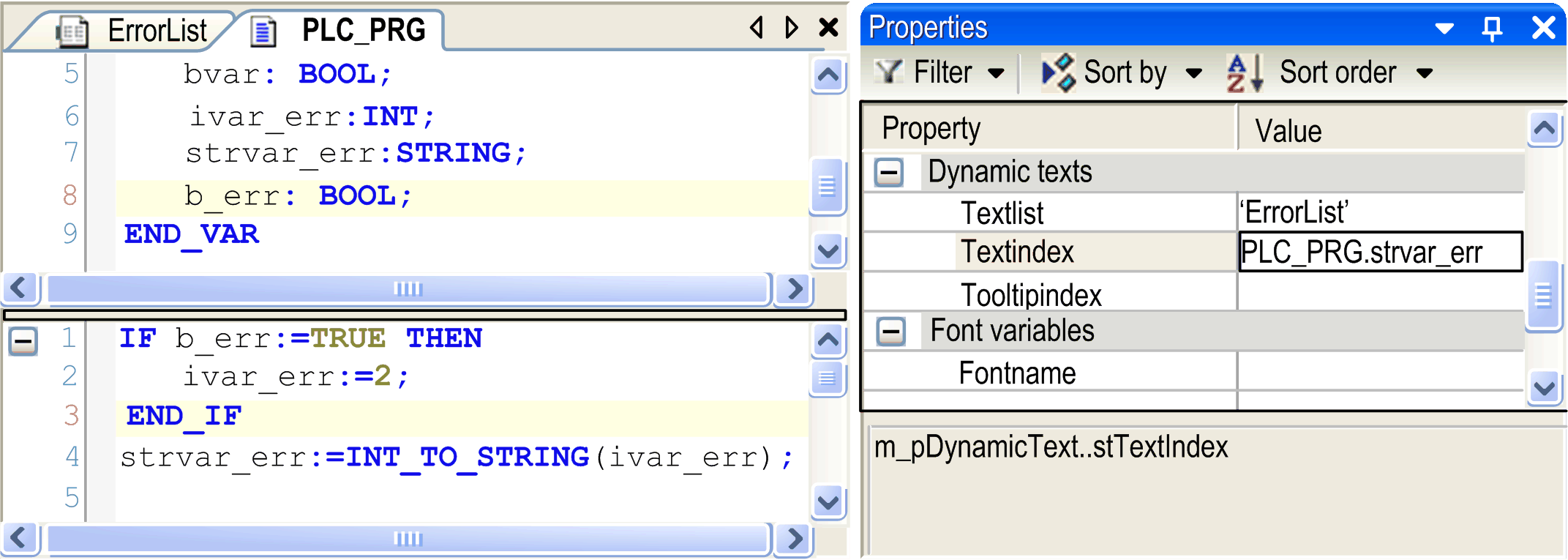
Task: Select the Textlist property row
Action: 1002,213
